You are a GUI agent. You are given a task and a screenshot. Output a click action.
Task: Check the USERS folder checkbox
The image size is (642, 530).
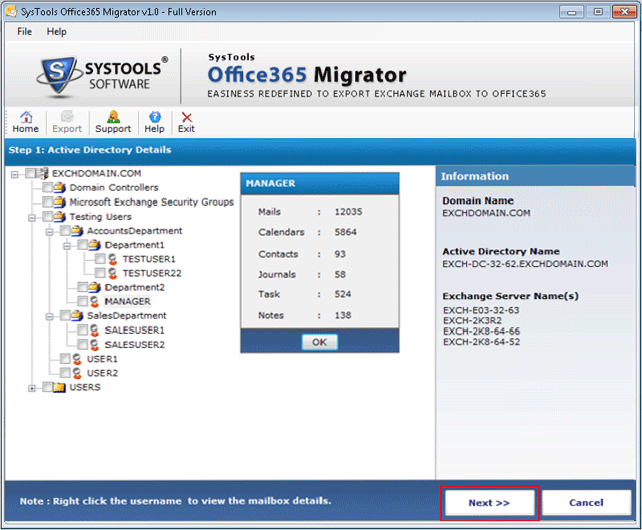click(x=47, y=387)
